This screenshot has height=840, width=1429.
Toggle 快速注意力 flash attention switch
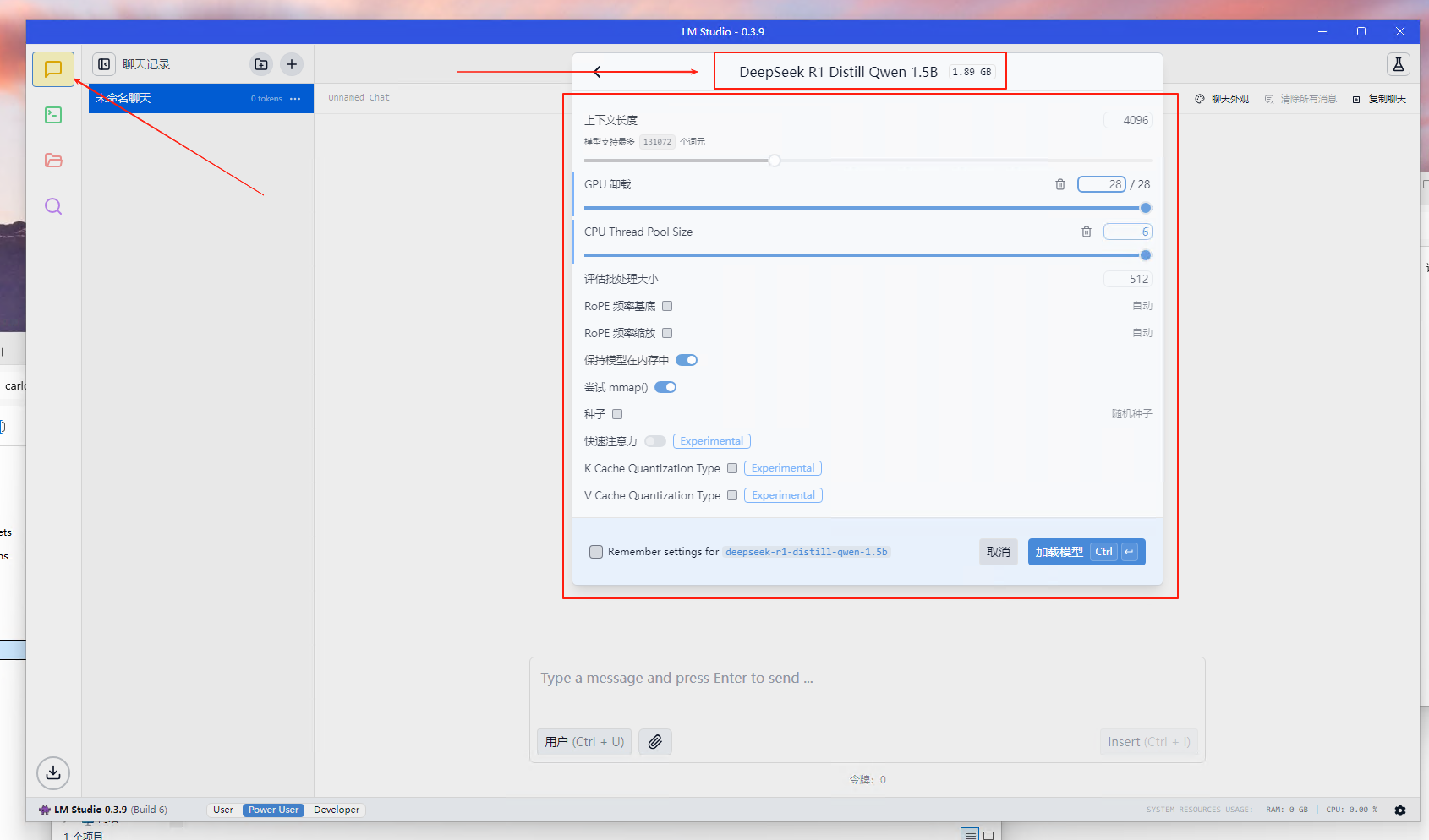[x=655, y=441]
